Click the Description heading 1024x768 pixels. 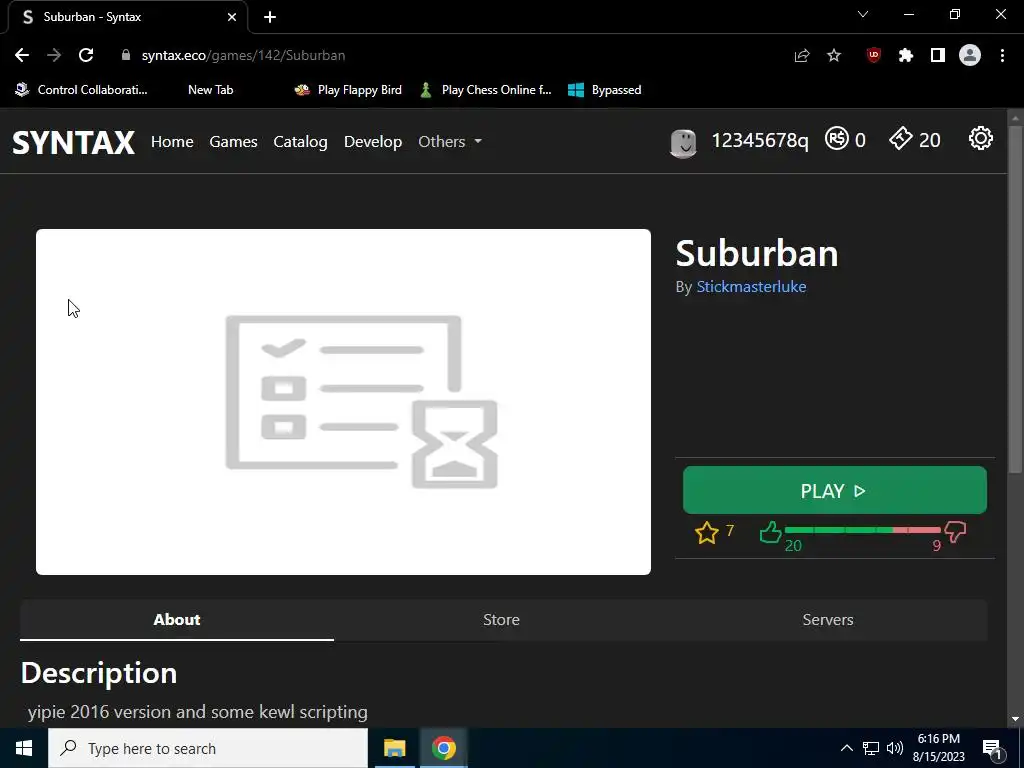click(99, 673)
